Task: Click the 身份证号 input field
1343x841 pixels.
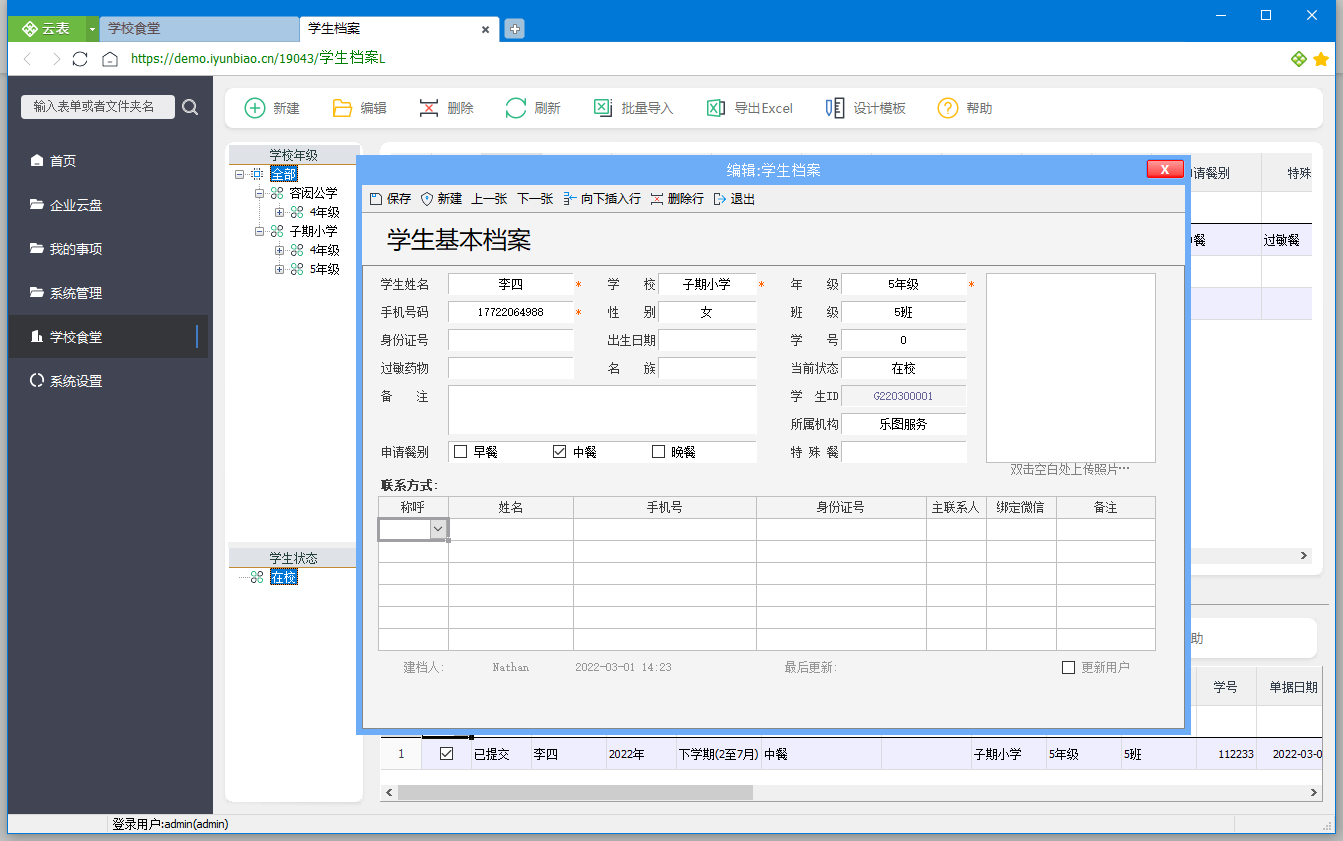Action: tap(511, 340)
